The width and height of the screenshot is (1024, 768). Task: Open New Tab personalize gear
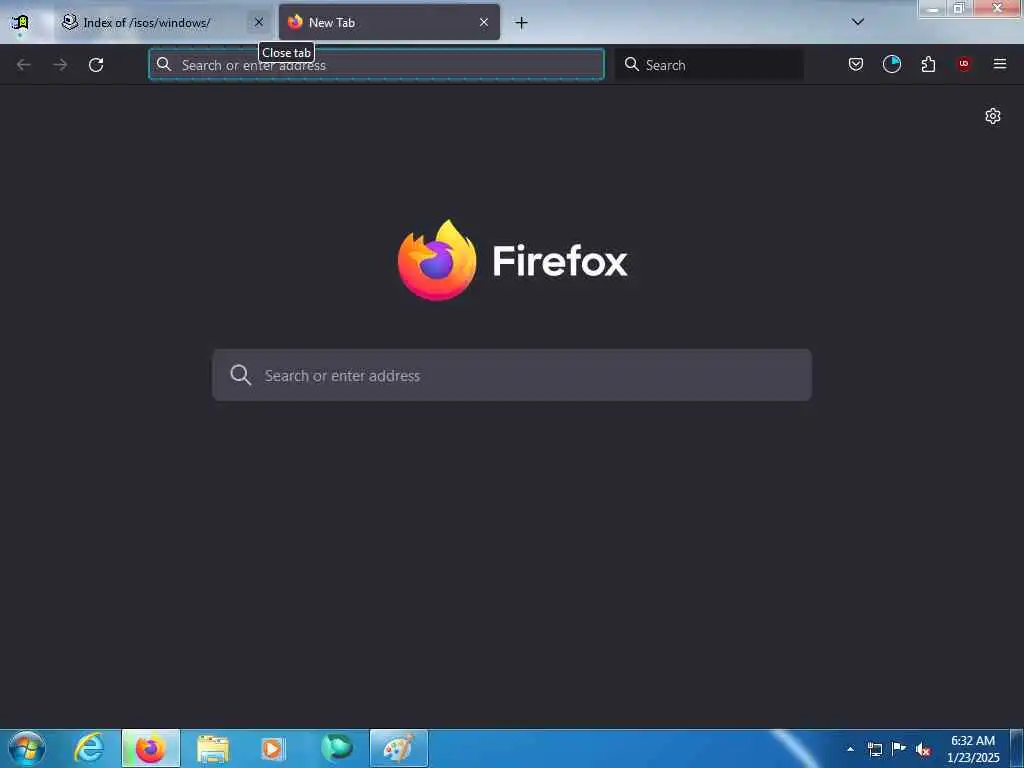point(993,116)
